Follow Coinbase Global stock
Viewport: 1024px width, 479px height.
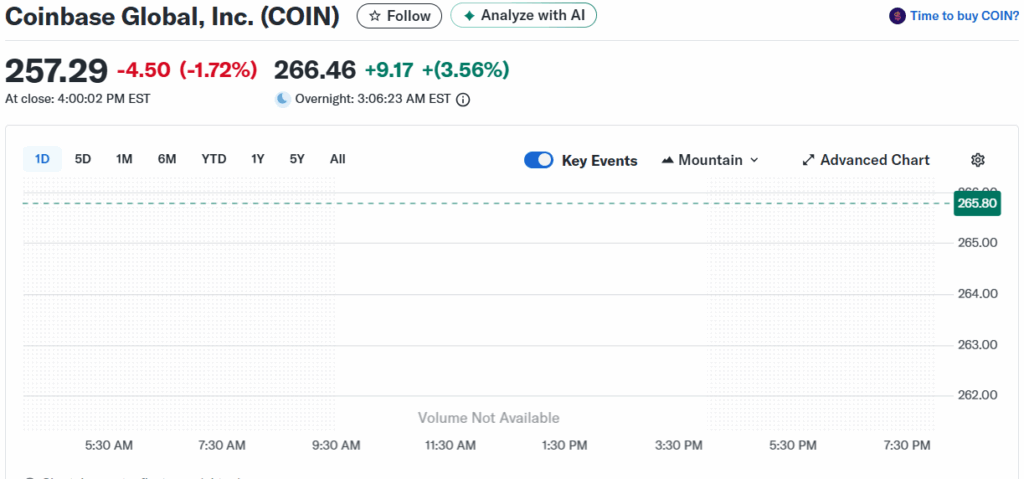400,16
